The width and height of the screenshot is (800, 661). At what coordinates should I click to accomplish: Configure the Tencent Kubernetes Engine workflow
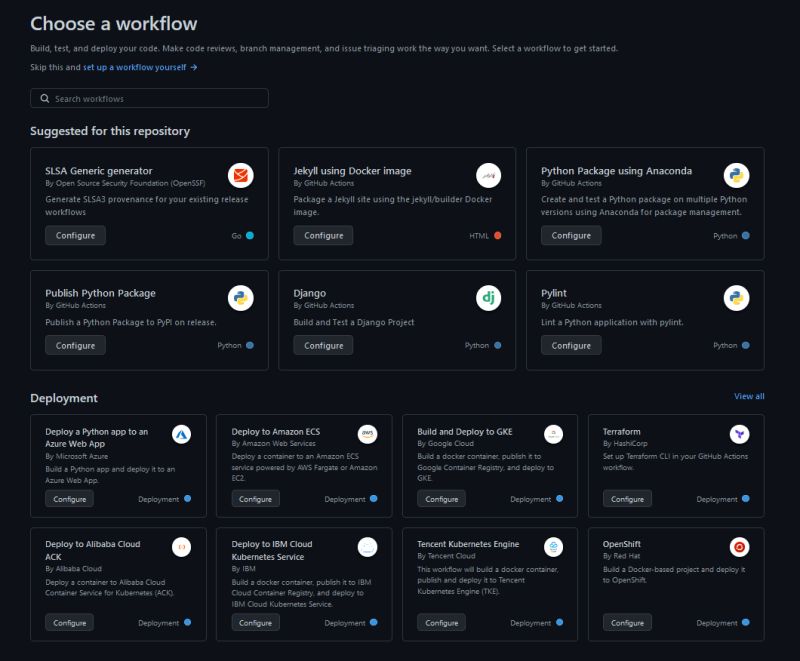(x=441, y=622)
